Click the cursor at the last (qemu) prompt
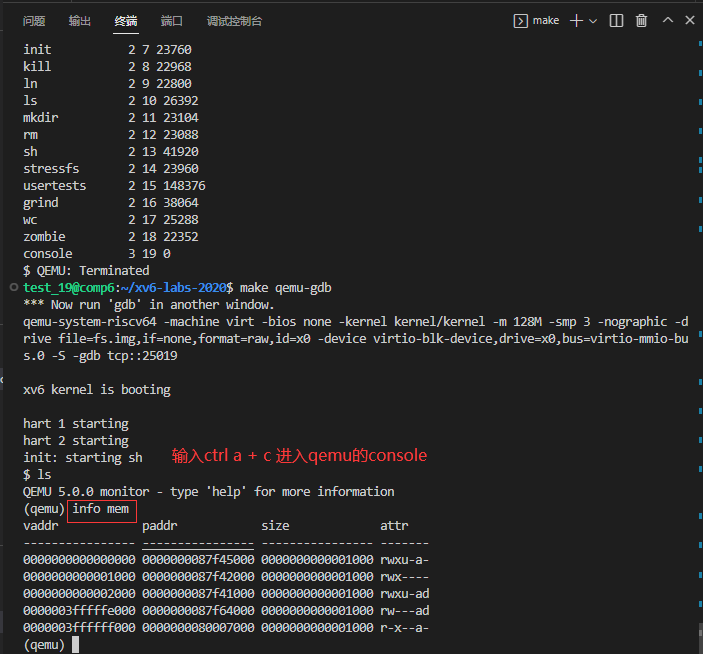 tap(74, 645)
